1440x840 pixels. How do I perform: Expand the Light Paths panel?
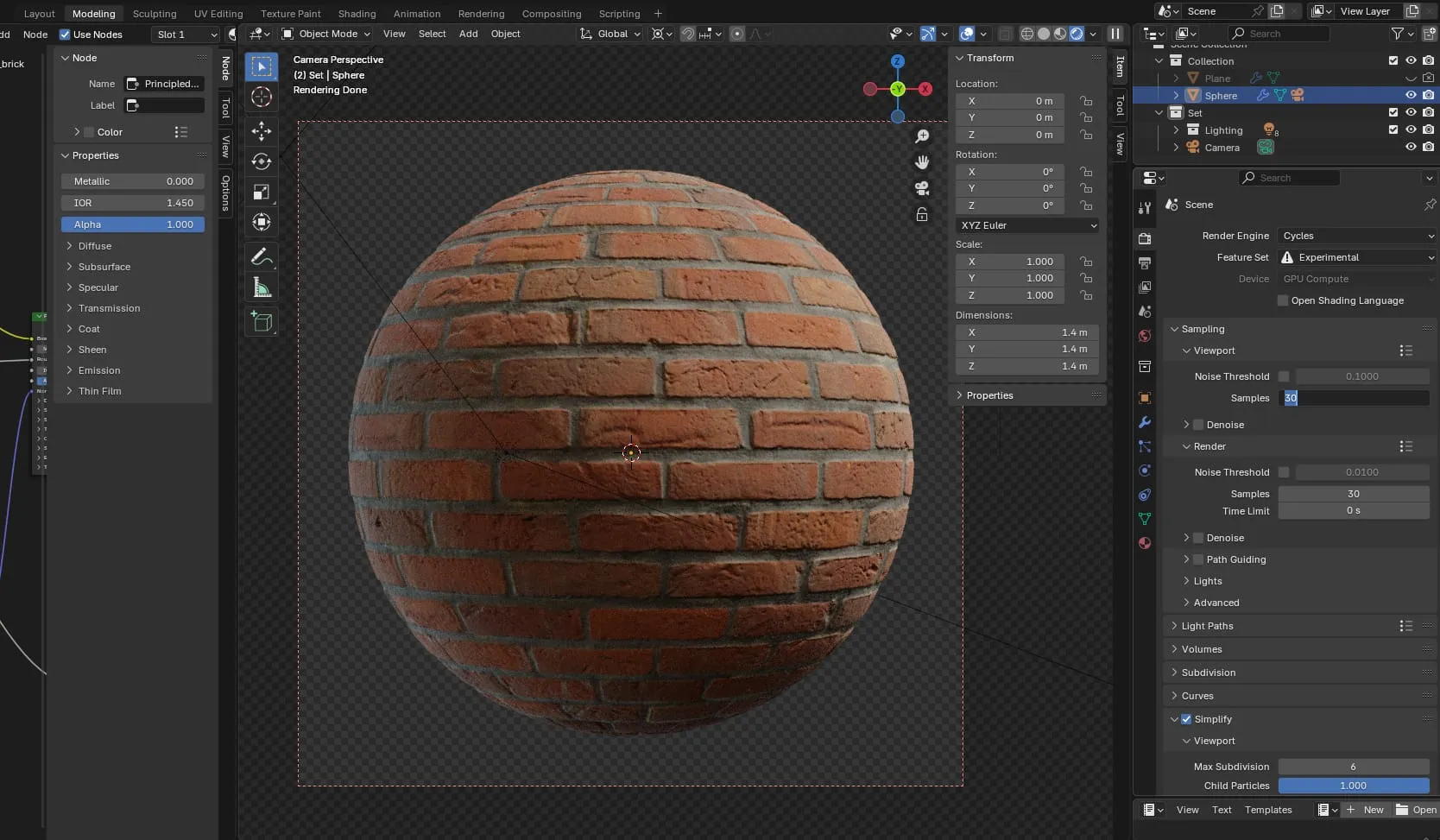pyautogui.click(x=1207, y=626)
